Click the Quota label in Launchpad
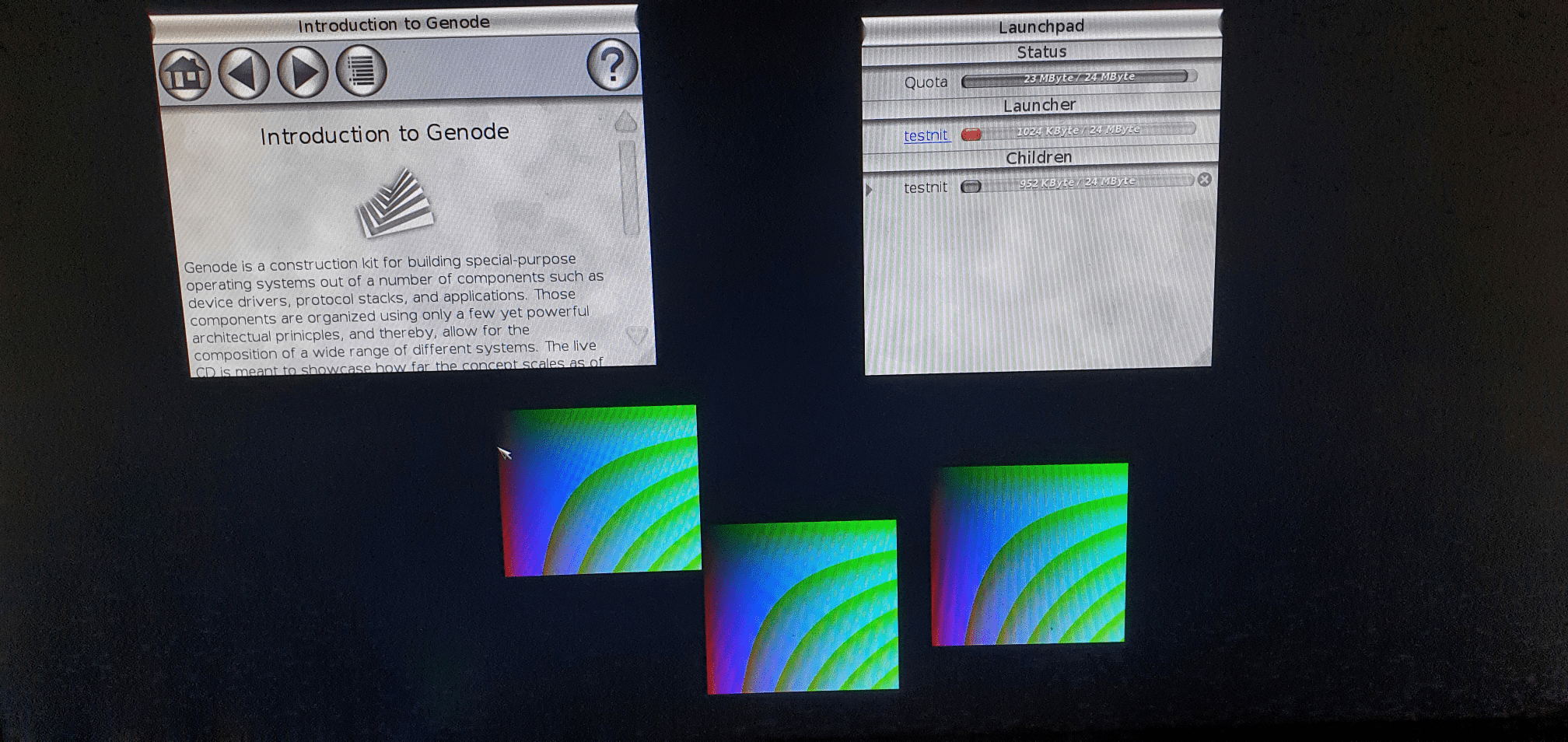Image resolution: width=1568 pixels, height=742 pixels. tap(926, 82)
